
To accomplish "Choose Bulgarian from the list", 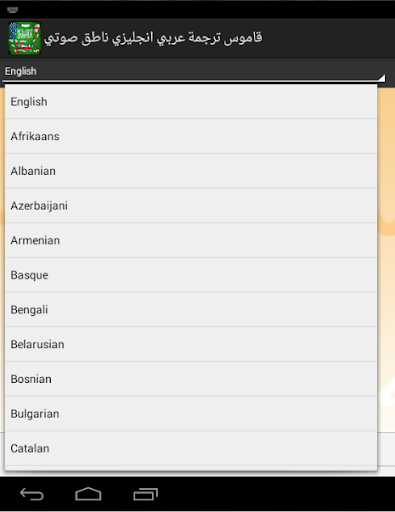I will (x=191, y=414).
